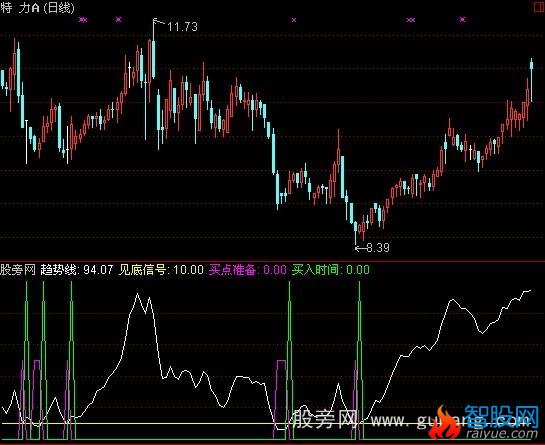Click the 见底信号: 10.00 indicator label

(x=161, y=269)
